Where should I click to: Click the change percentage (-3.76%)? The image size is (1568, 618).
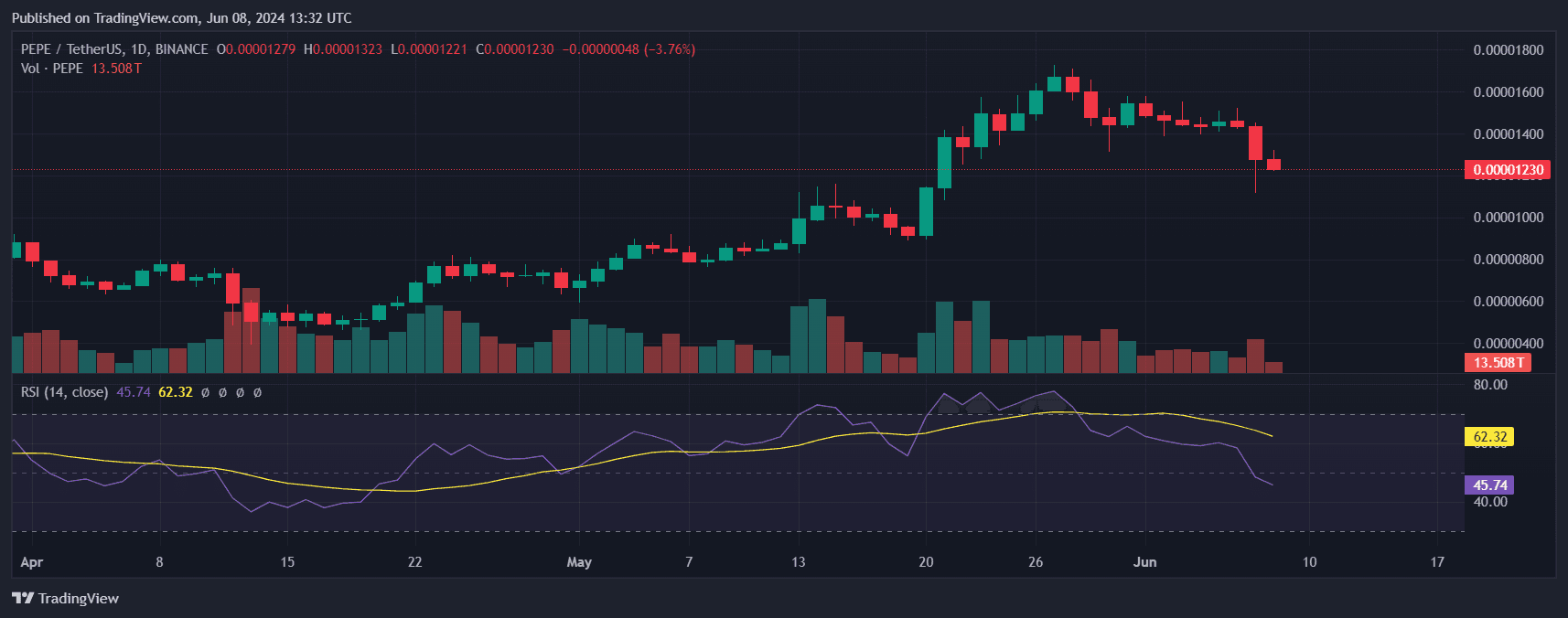670,49
